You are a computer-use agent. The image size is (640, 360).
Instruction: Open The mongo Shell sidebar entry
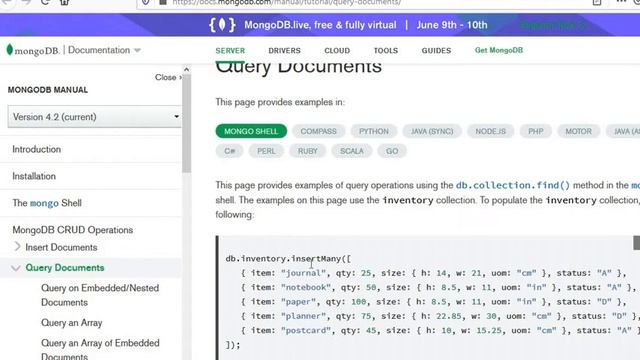pyautogui.click(x=47, y=203)
